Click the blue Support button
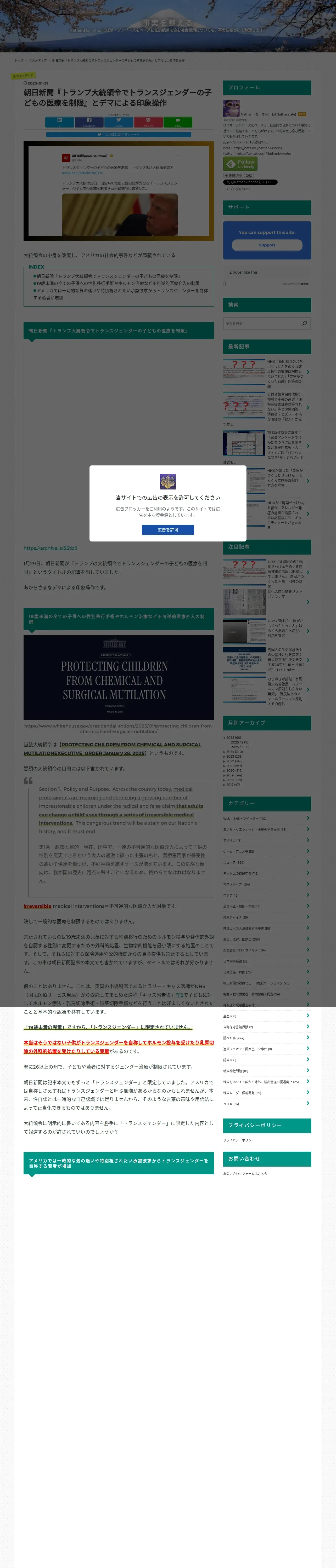This screenshot has height=1568, width=336. point(267,245)
